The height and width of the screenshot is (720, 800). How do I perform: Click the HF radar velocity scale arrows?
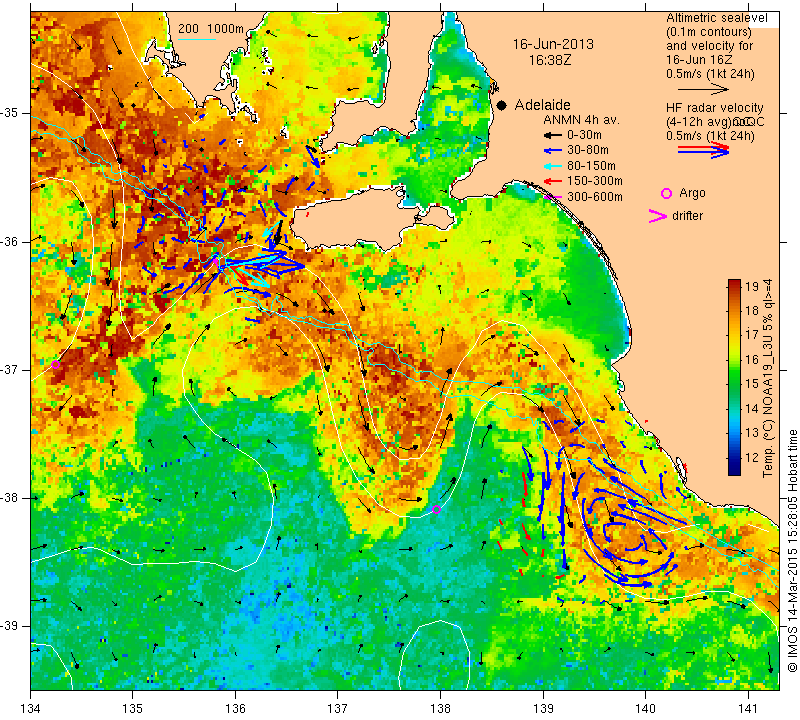(x=704, y=149)
